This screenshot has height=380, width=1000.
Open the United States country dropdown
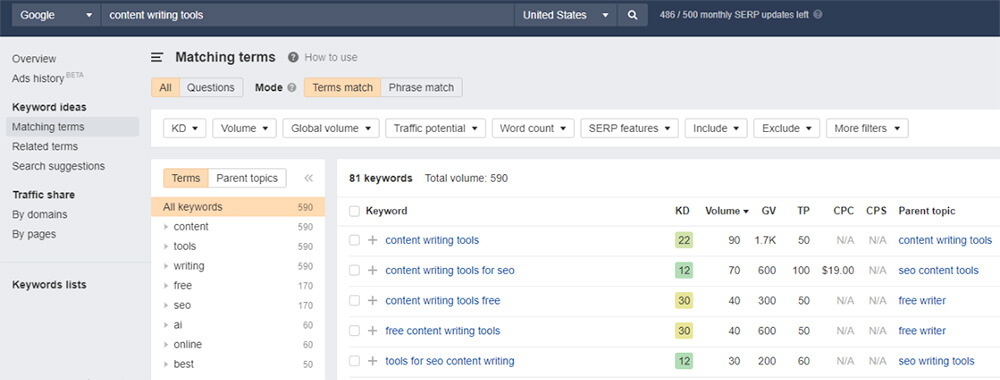coord(566,15)
